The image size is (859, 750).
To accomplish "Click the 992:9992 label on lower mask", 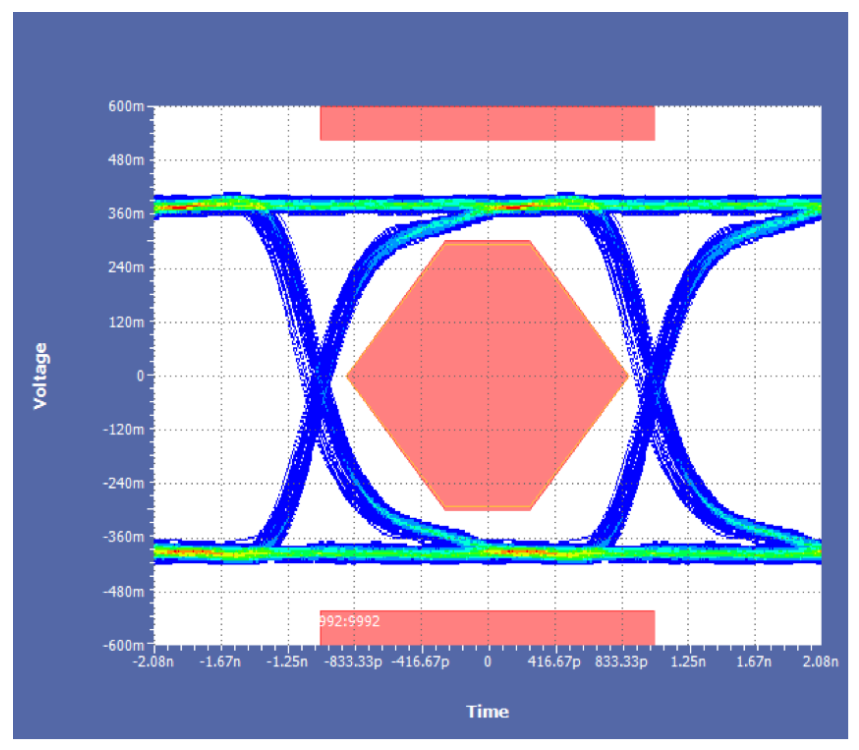I will coord(350,621).
